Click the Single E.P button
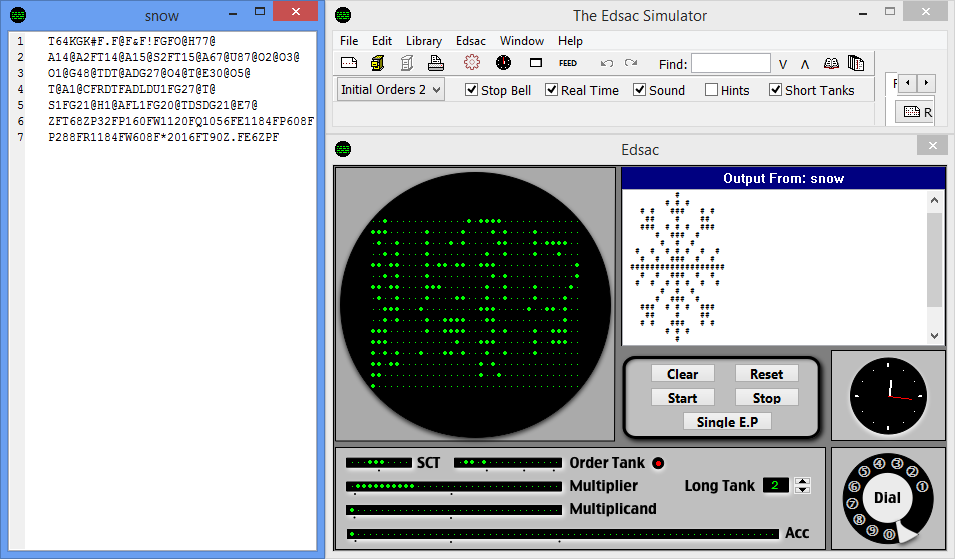This screenshot has height=559, width=955. click(727, 421)
